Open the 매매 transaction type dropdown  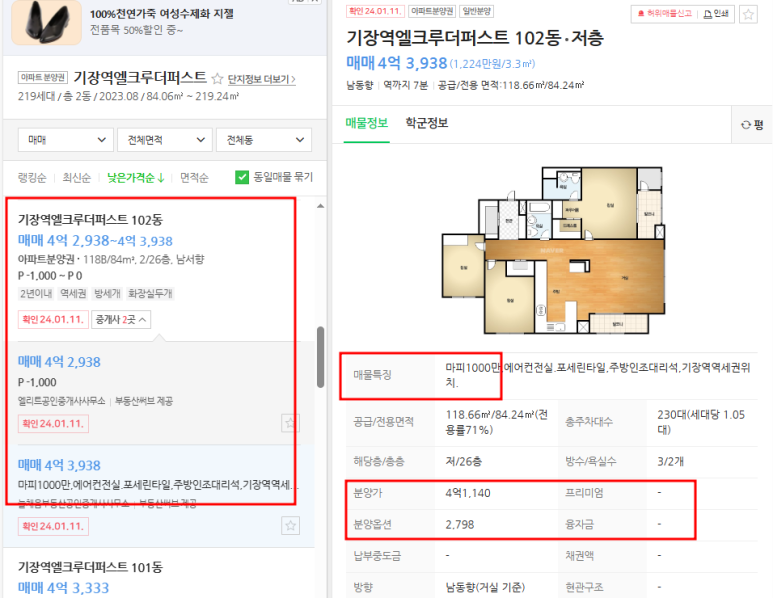point(66,140)
